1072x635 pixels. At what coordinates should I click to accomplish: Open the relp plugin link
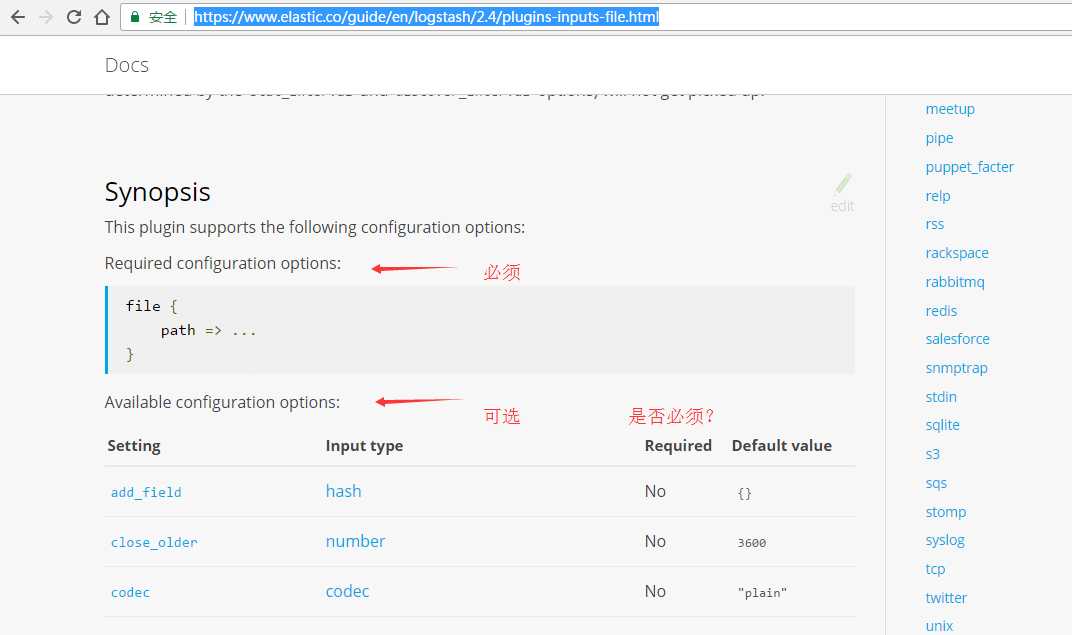pos(937,196)
